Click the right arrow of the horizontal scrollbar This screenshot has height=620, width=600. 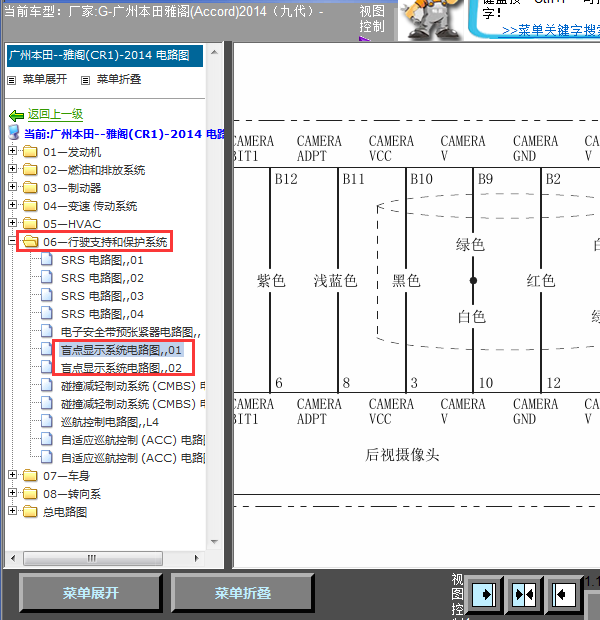coord(197,558)
